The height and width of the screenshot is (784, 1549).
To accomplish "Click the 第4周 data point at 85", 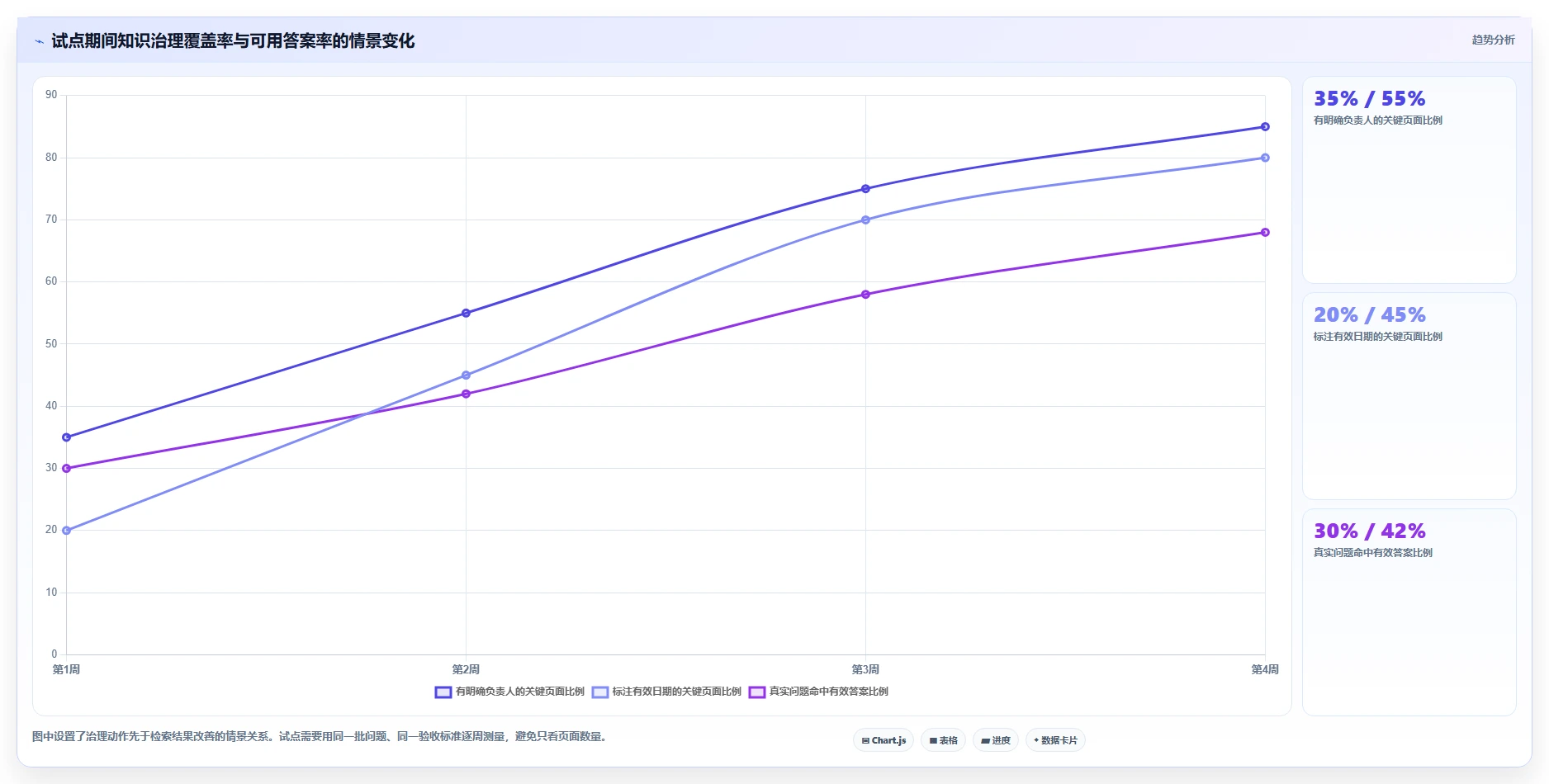I will 1265,127.
